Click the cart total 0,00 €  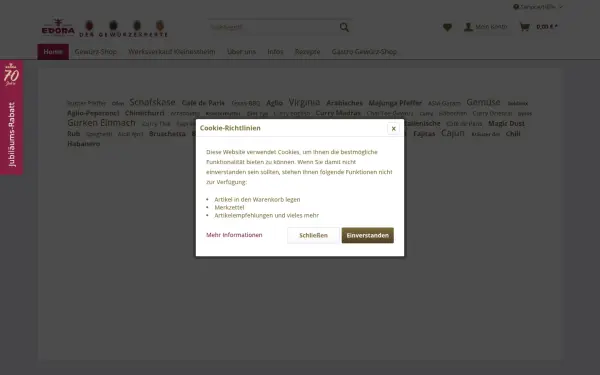(546, 27)
